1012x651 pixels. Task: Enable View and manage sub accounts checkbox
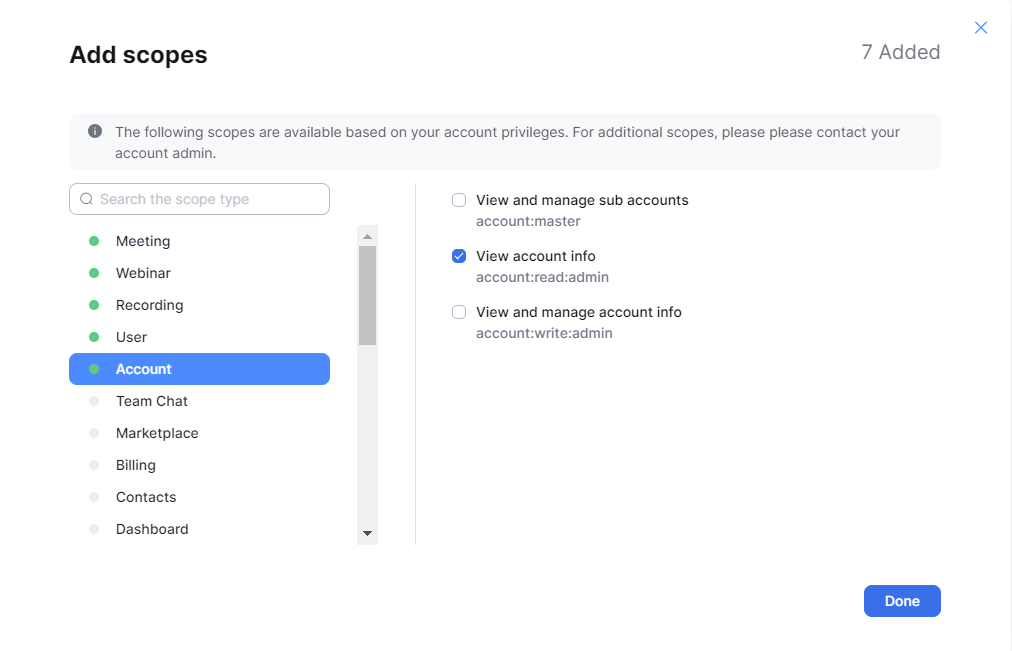pos(459,200)
